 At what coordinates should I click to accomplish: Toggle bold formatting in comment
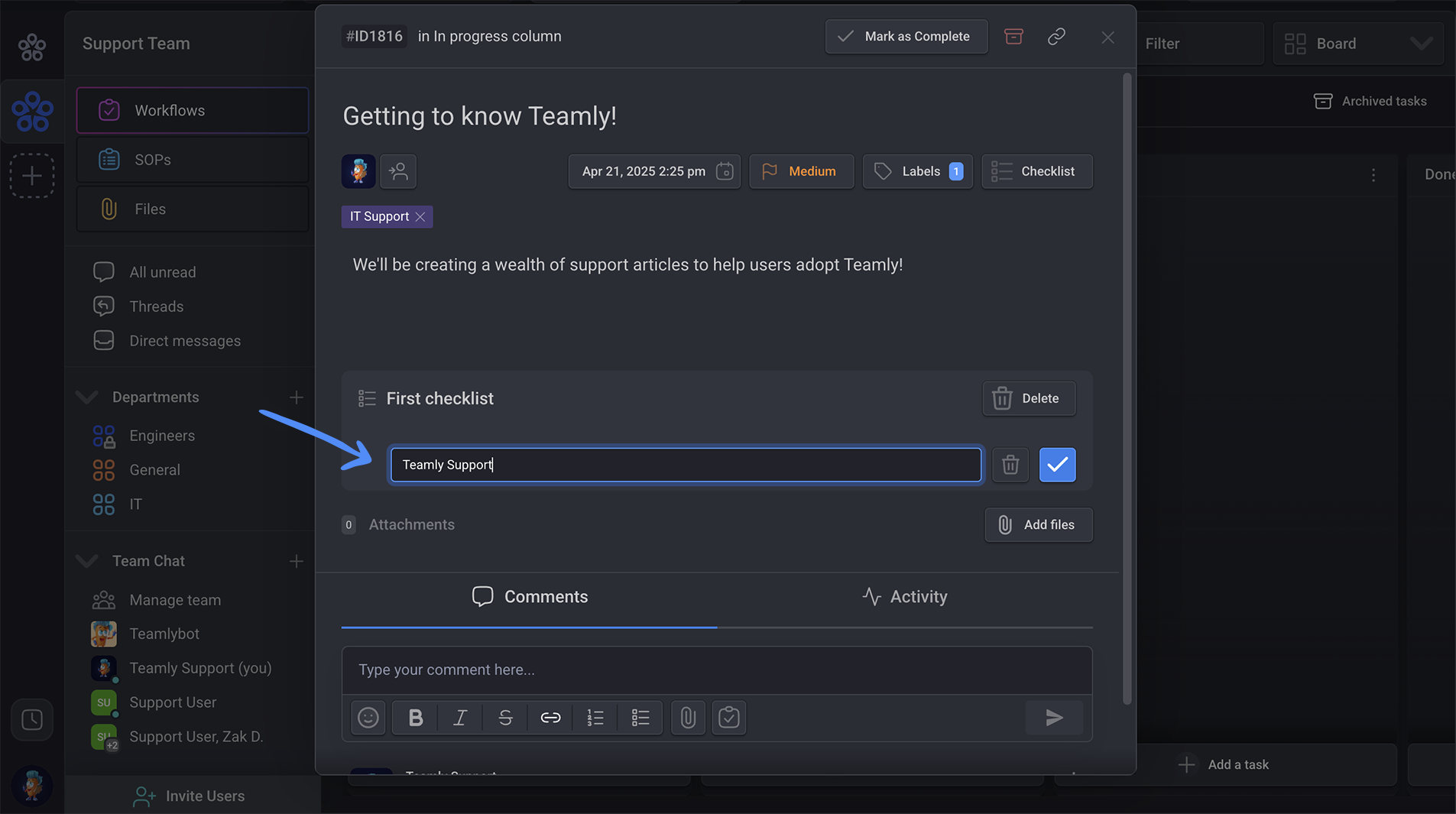tap(416, 718)
